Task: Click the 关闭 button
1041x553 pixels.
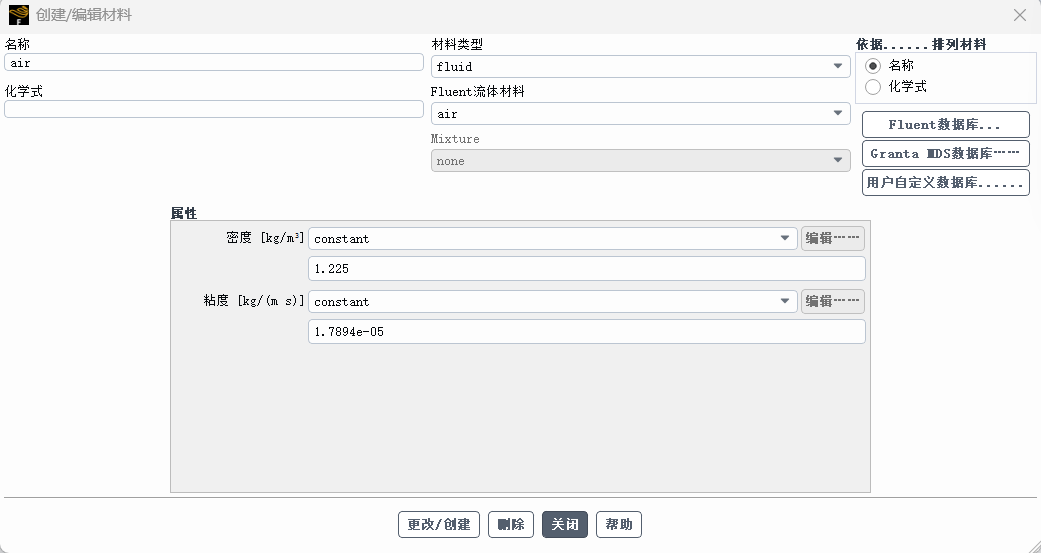Action: 565,524
